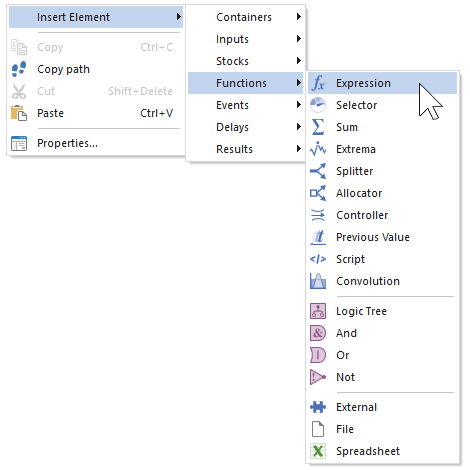The image size is (470, 470).
Task: Select the Convolution icon
Action: tap(318, 281)
